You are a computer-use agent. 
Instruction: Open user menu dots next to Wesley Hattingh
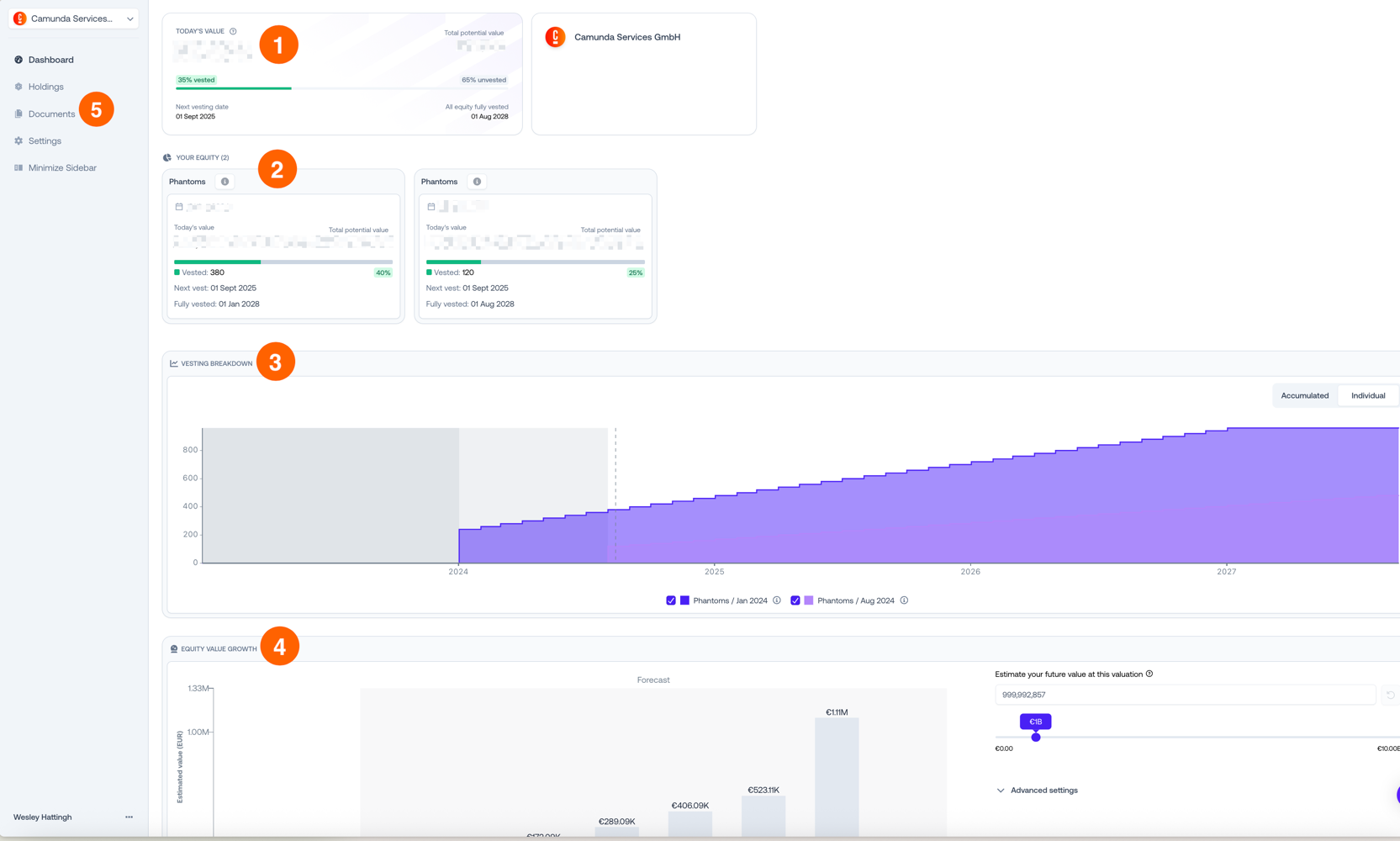click(x=129, y=817)
